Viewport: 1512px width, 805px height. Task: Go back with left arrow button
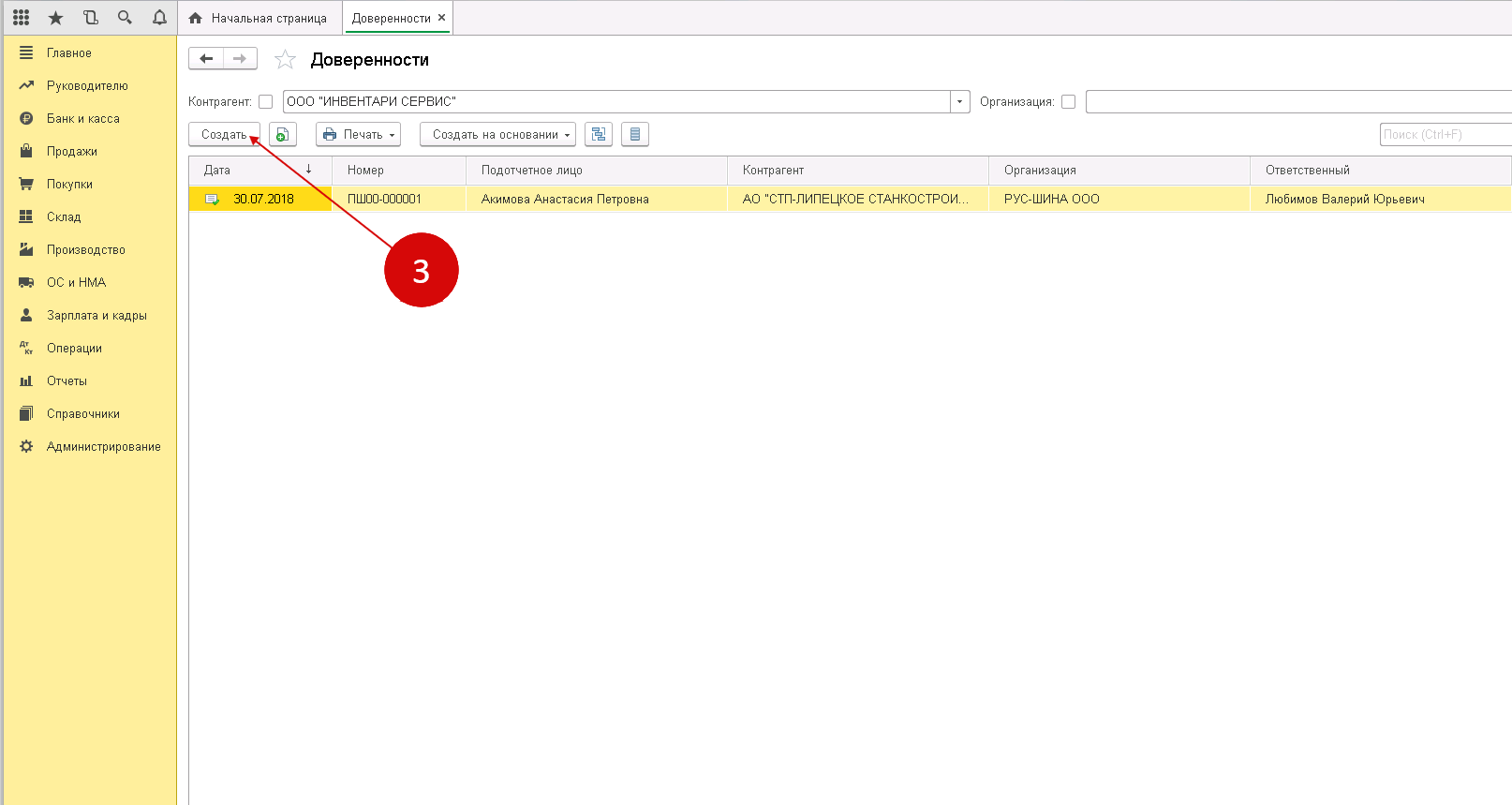point(206,59)
